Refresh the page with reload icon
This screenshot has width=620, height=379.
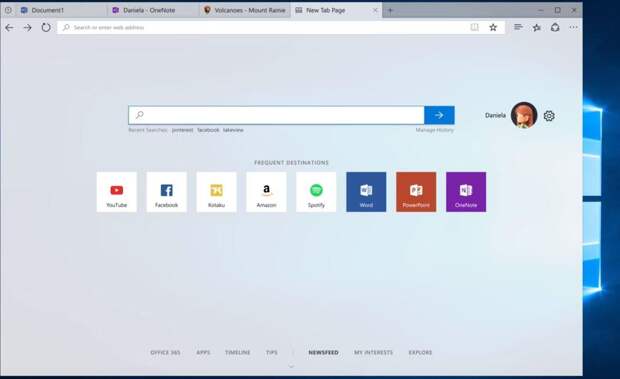pyautogui.click(x=46, y=27)
